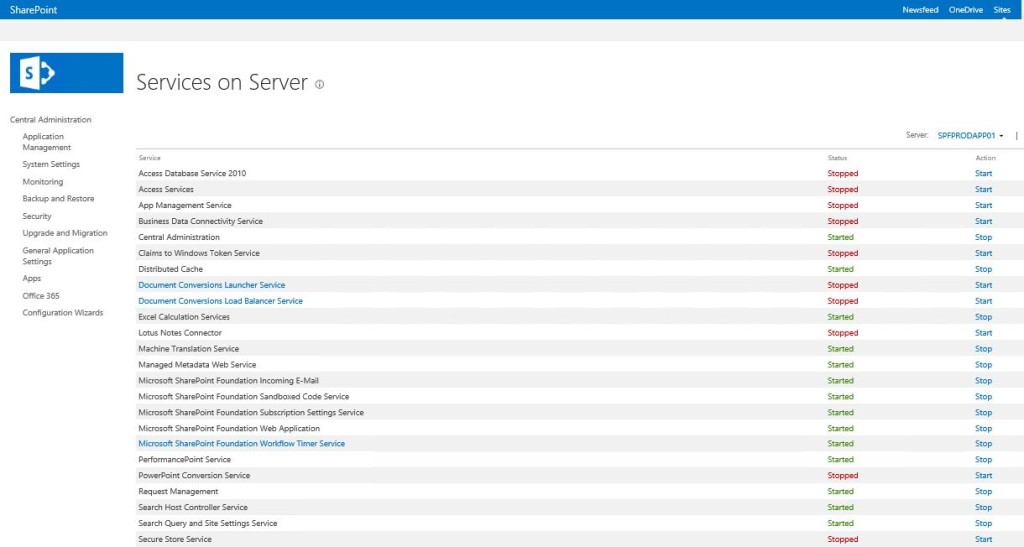Open Office 365 section
This screenshot has width=1024, height=547.
(40, 296)
